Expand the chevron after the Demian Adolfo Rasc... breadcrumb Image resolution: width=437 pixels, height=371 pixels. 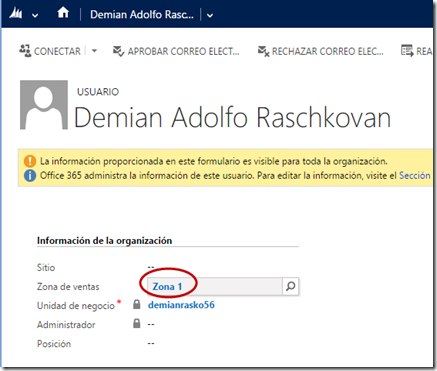pyautogui.click(x=210, y=15)
